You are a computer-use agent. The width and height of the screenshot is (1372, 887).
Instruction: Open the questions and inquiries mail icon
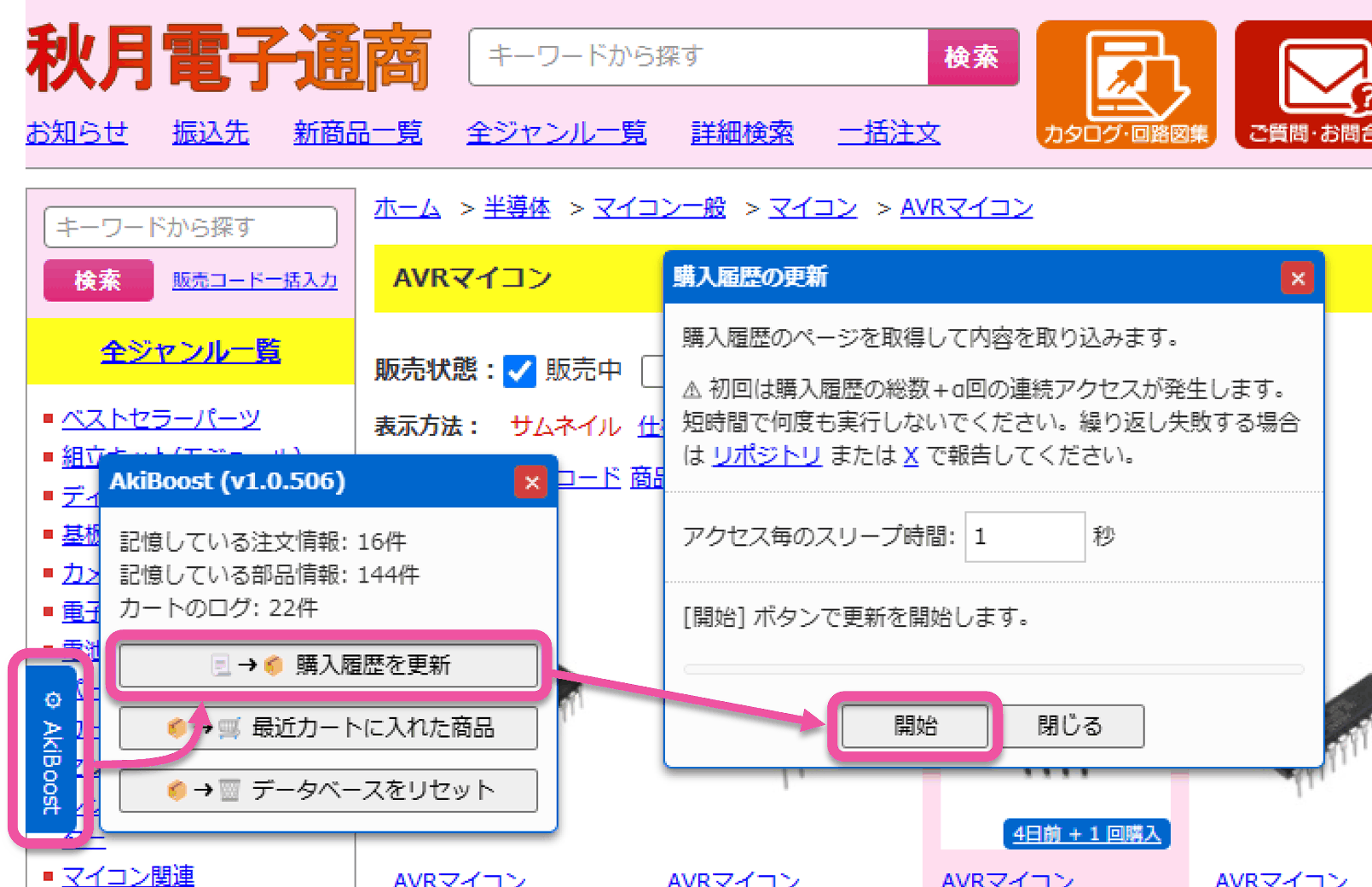click(x=1304, y=84)
